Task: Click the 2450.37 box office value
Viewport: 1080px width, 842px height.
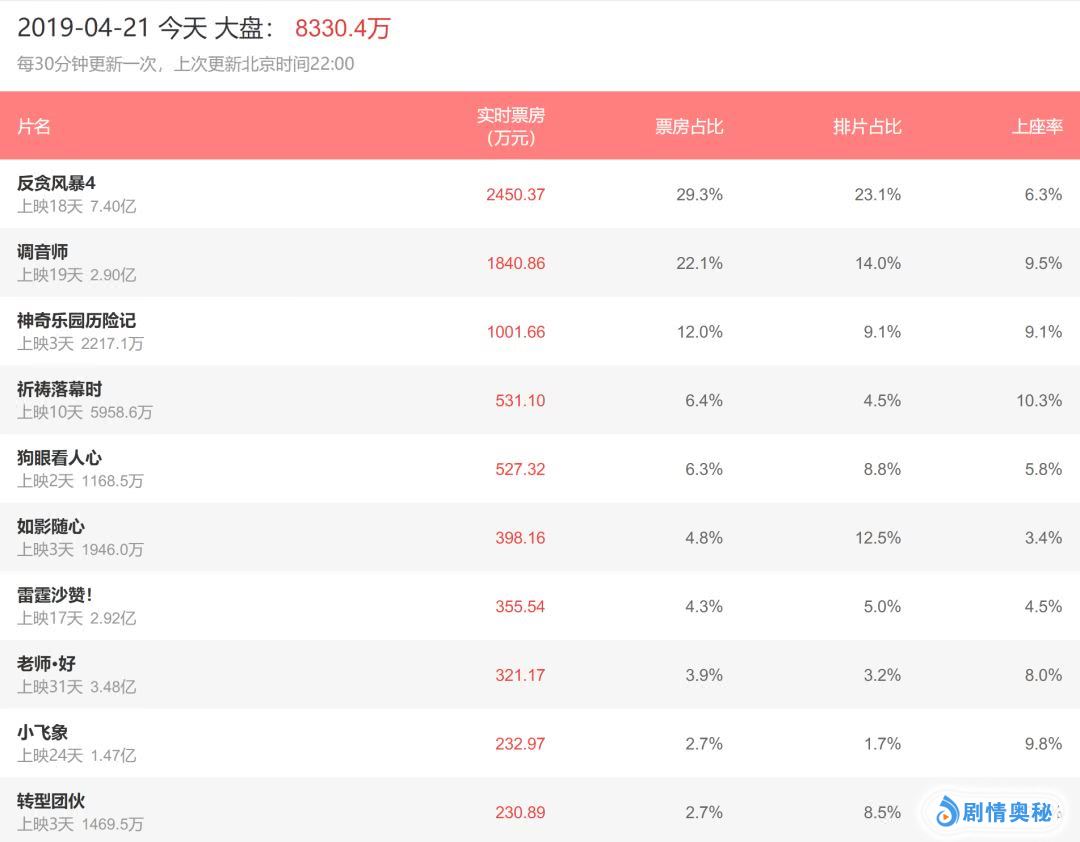Action: point(516,195)
